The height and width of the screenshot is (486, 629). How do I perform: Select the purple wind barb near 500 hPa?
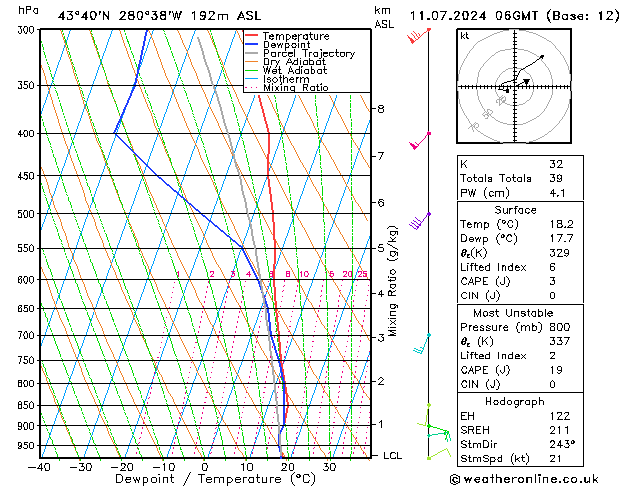pos(420,221)
